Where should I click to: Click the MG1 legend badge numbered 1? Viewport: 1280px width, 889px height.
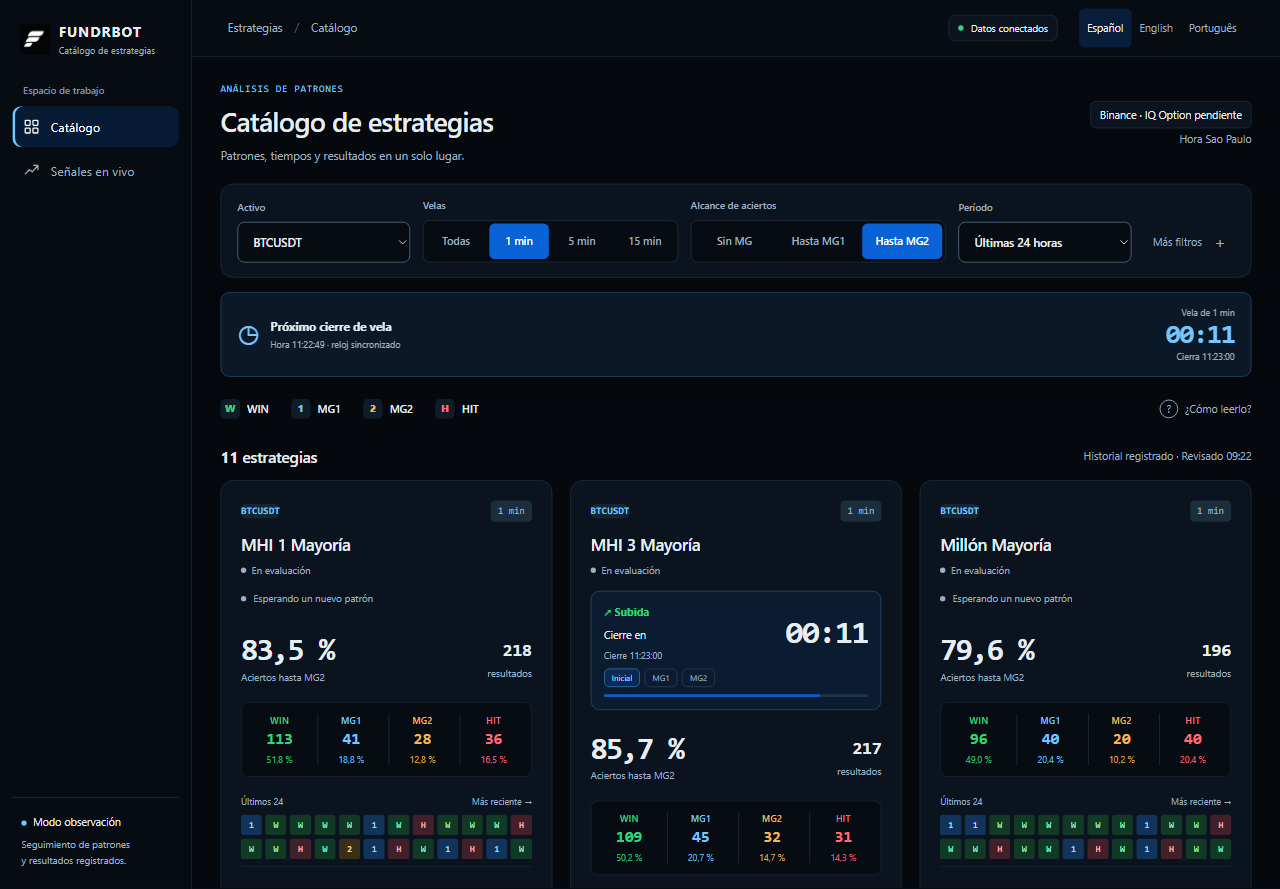click(x=301, y=408)
